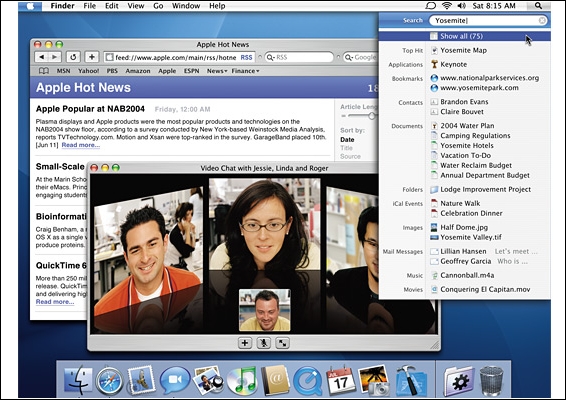
Task: Open Safari bookmarks book icon
Action: tap(44, 71)
